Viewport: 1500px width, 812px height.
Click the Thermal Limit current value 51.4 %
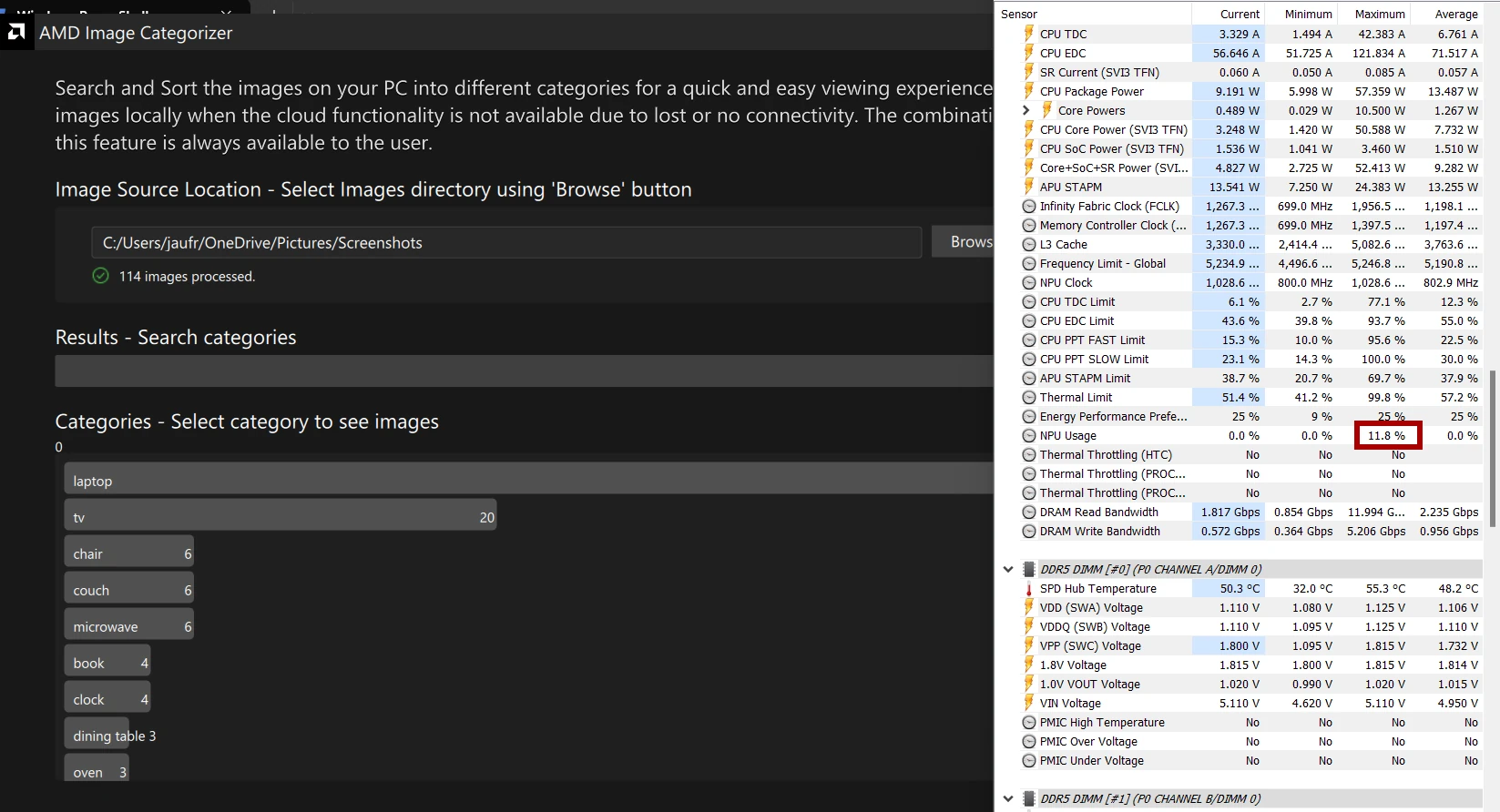tap(1240, 398)
